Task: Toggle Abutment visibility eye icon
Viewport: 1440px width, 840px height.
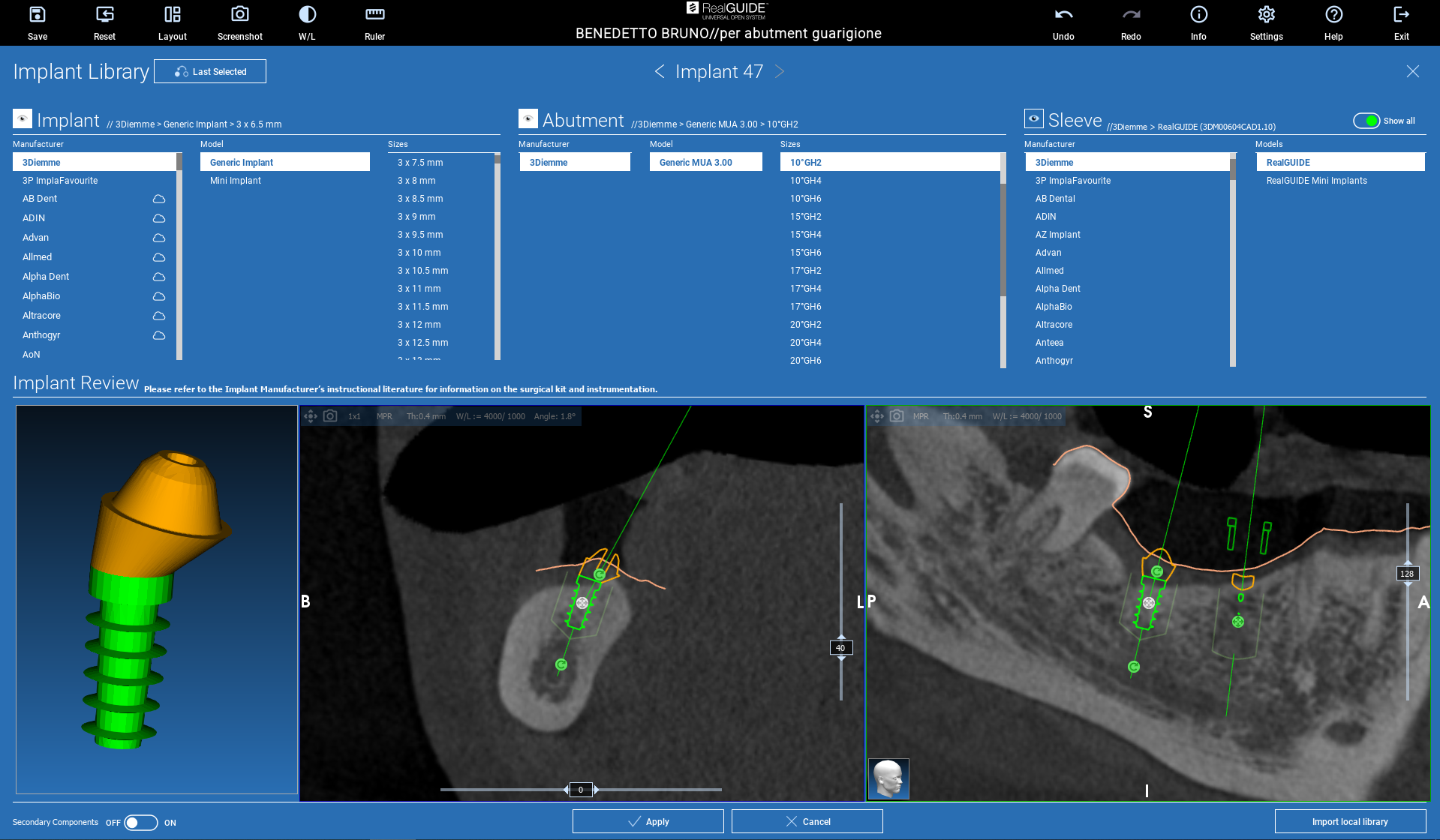Action: click(528, 119)
